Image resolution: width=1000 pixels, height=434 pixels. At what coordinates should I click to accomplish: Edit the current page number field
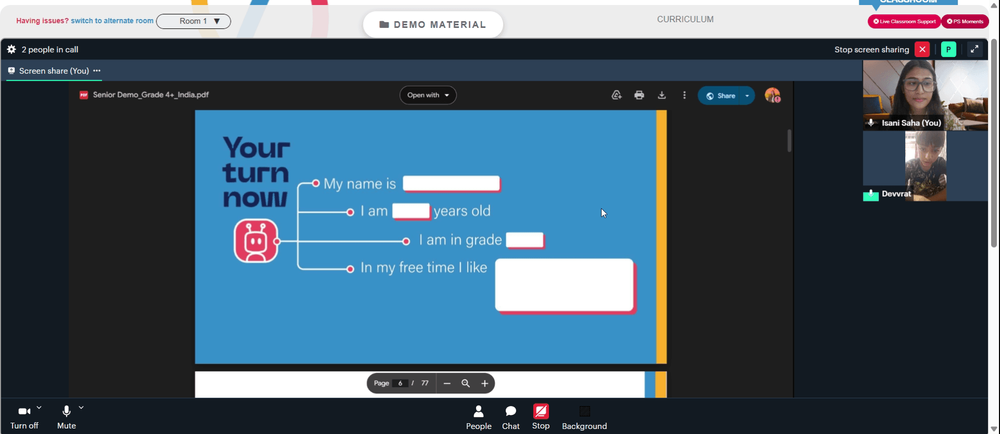click(x=400, y=383)
